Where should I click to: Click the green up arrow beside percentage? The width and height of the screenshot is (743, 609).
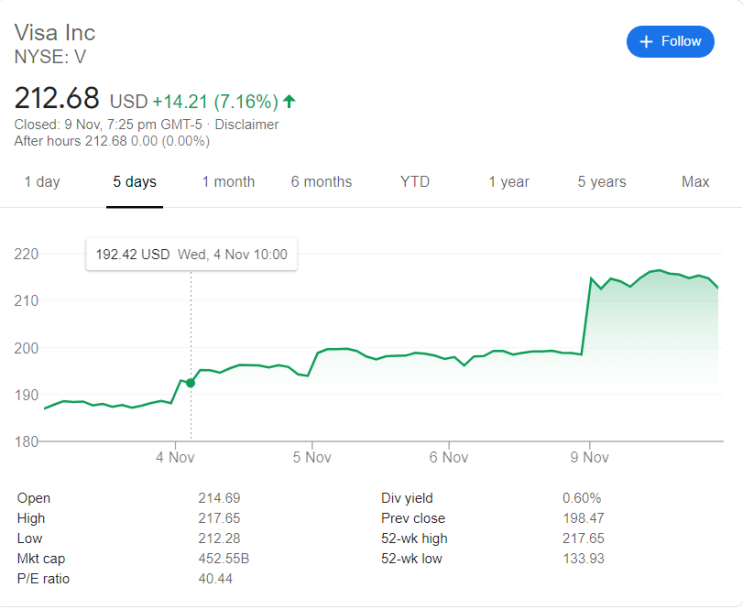289,101
